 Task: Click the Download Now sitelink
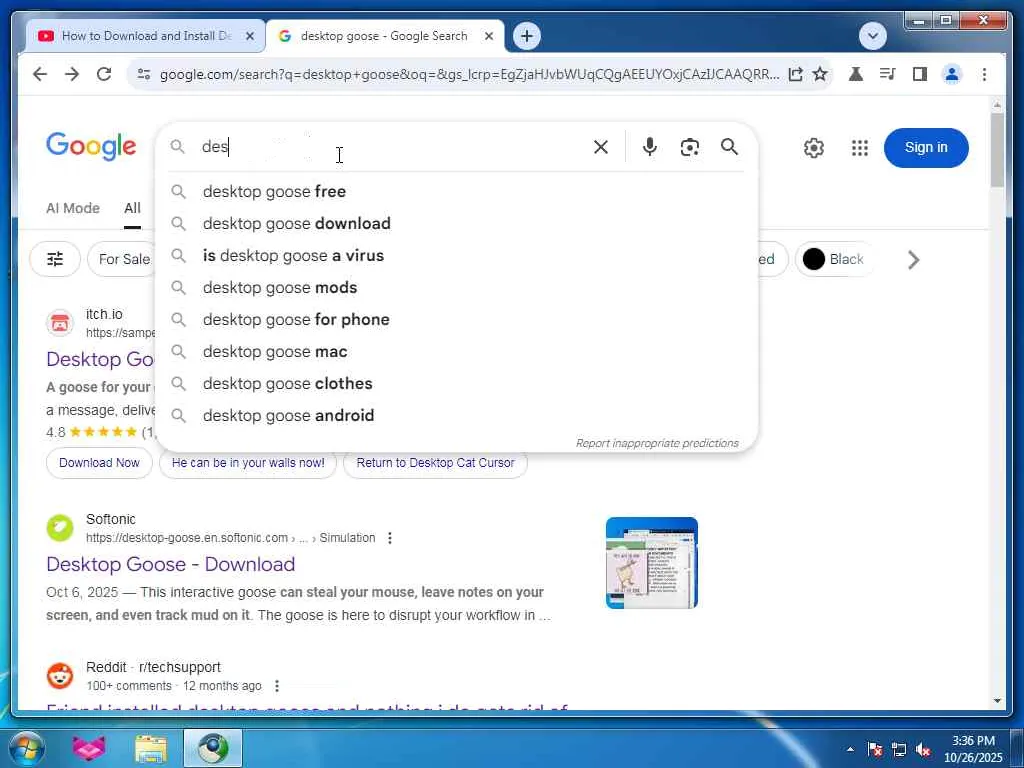(99, 463)
